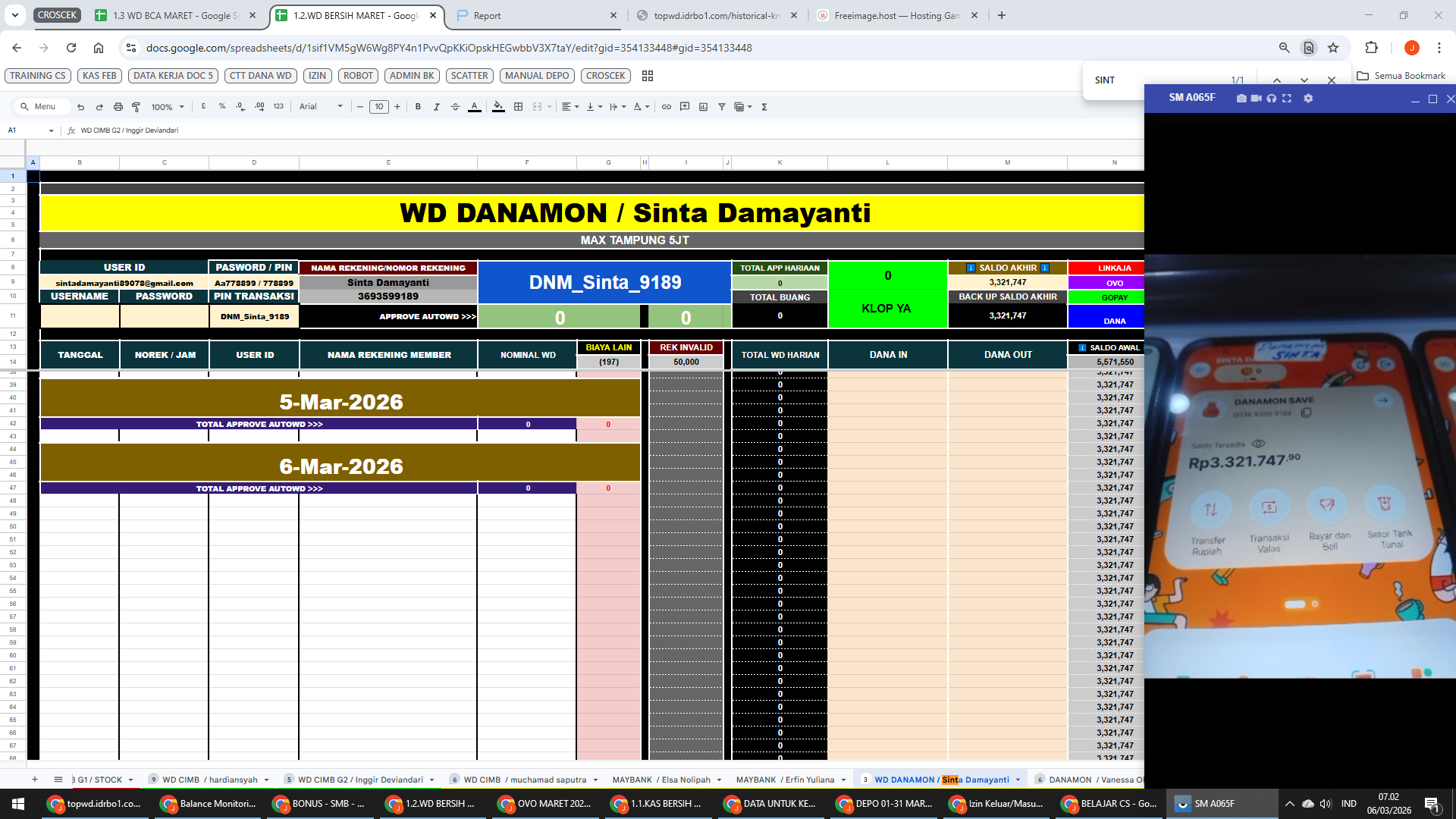Click the font size input field
This screenshot has height=819, width=1456.
pyautogui.click(x=379, y=107)
